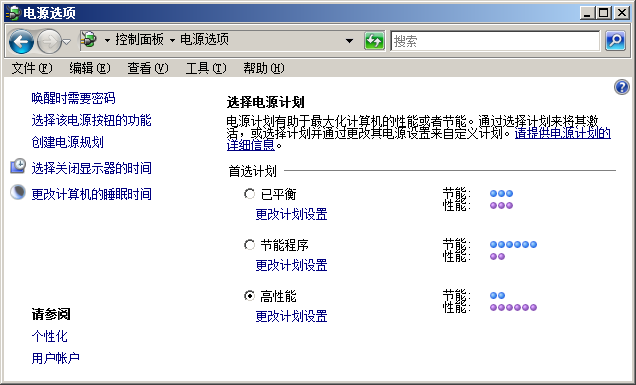Open 唤醒时需要密码 link
The width and height of the screenshot is (636, 385).
[73, 98]
